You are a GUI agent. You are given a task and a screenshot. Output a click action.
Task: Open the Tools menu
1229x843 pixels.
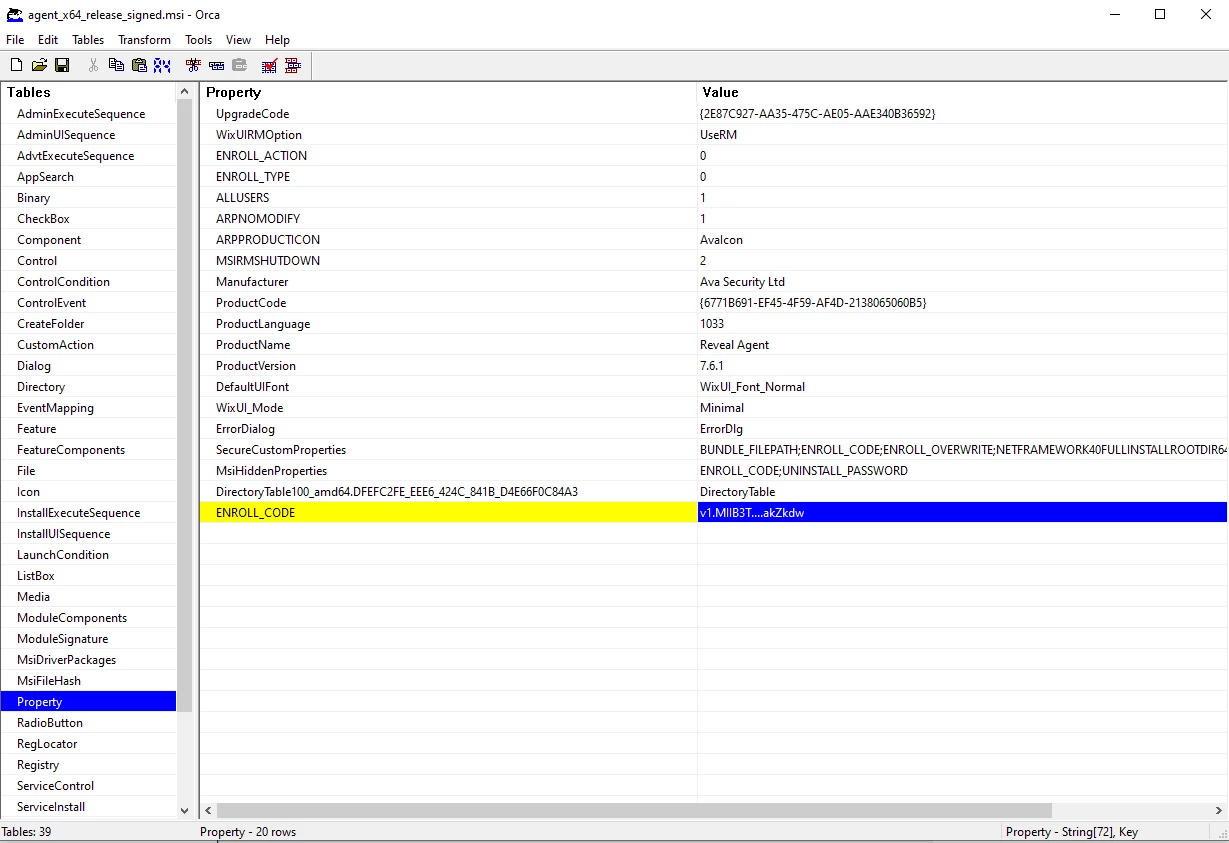click(x=198, y=40)
